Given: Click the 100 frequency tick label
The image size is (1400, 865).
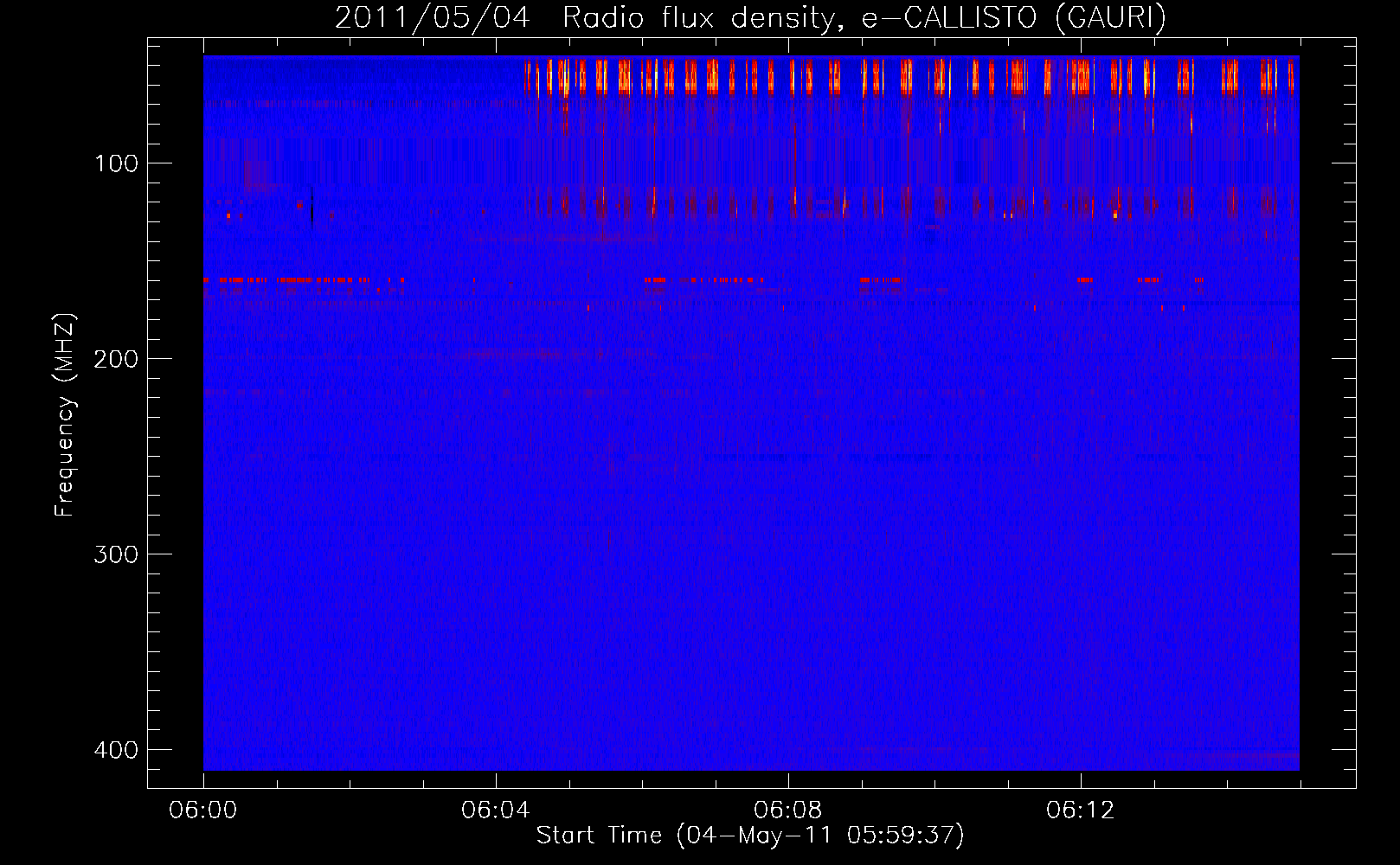Looking at the screenshot, I should tap(116, 163).
